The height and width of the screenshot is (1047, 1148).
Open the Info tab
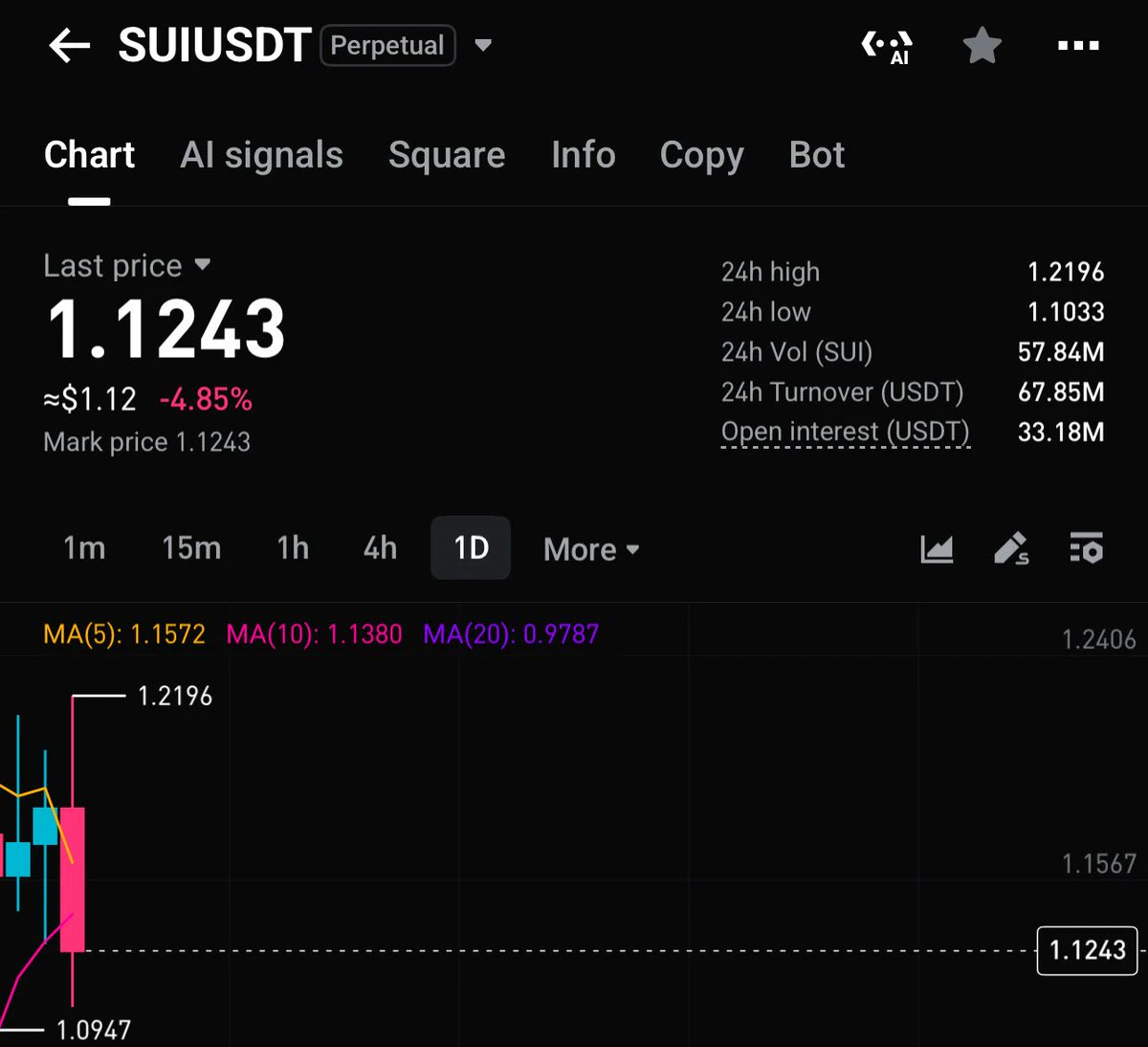tap(583, 155)
